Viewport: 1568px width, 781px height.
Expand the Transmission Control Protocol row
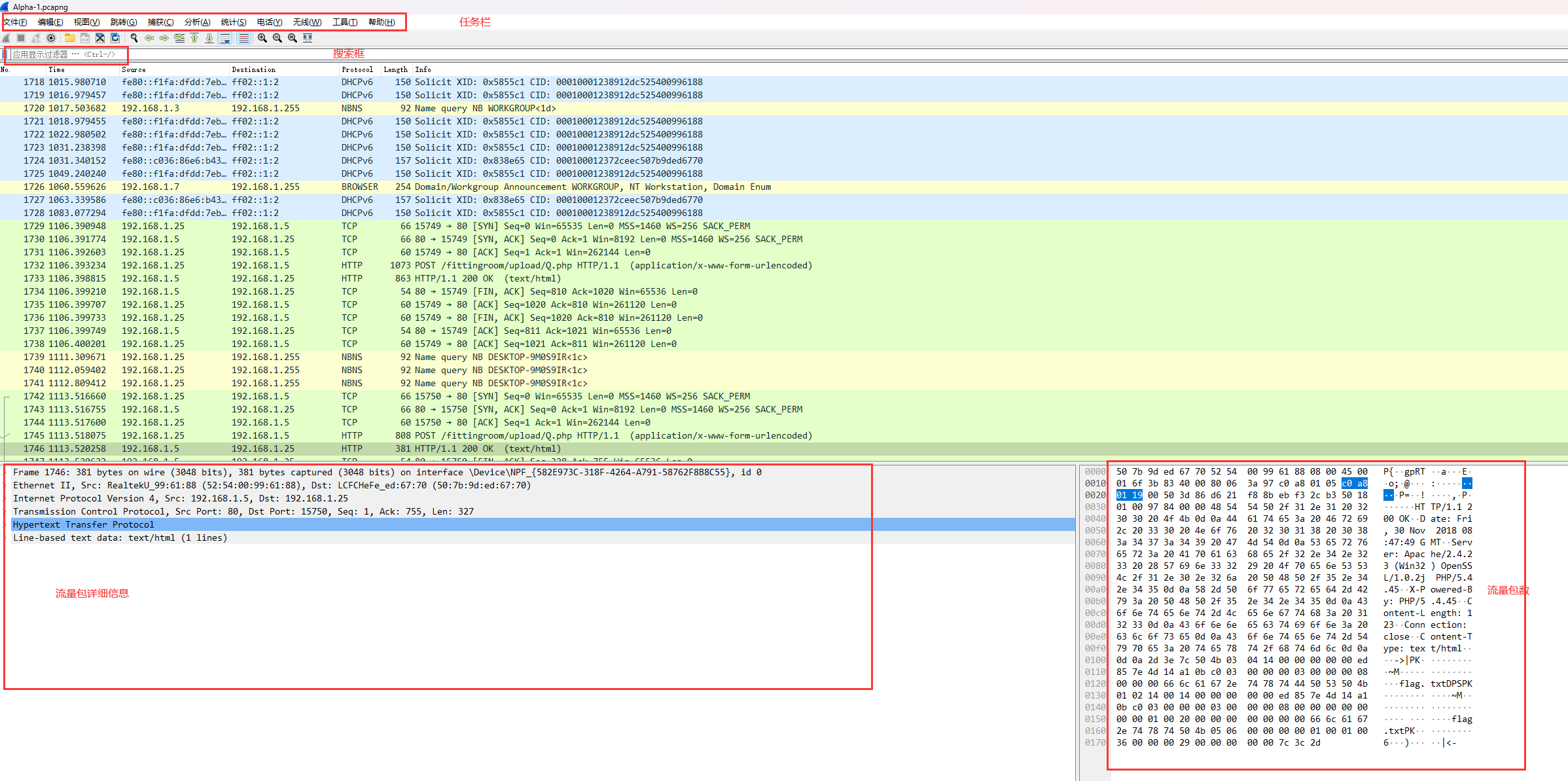click(x=7, y=511)
